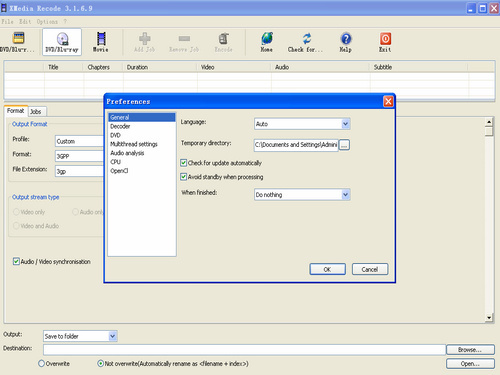The height and width of the screenshot is (375, 500).
Task: Click the Add Job plus icon
Action: click(x=144, y=39)
